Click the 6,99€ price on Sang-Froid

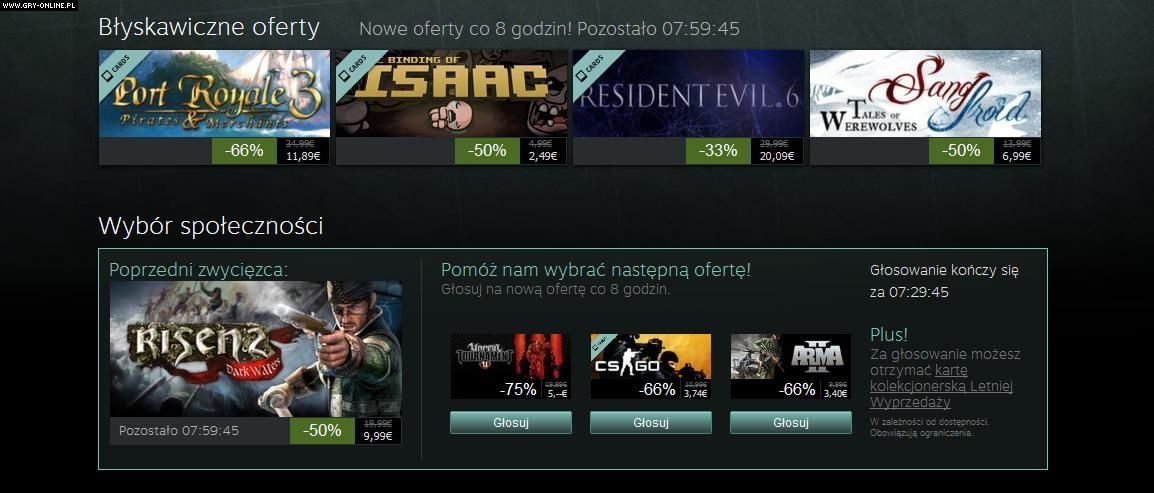(x=1016, y=156)
